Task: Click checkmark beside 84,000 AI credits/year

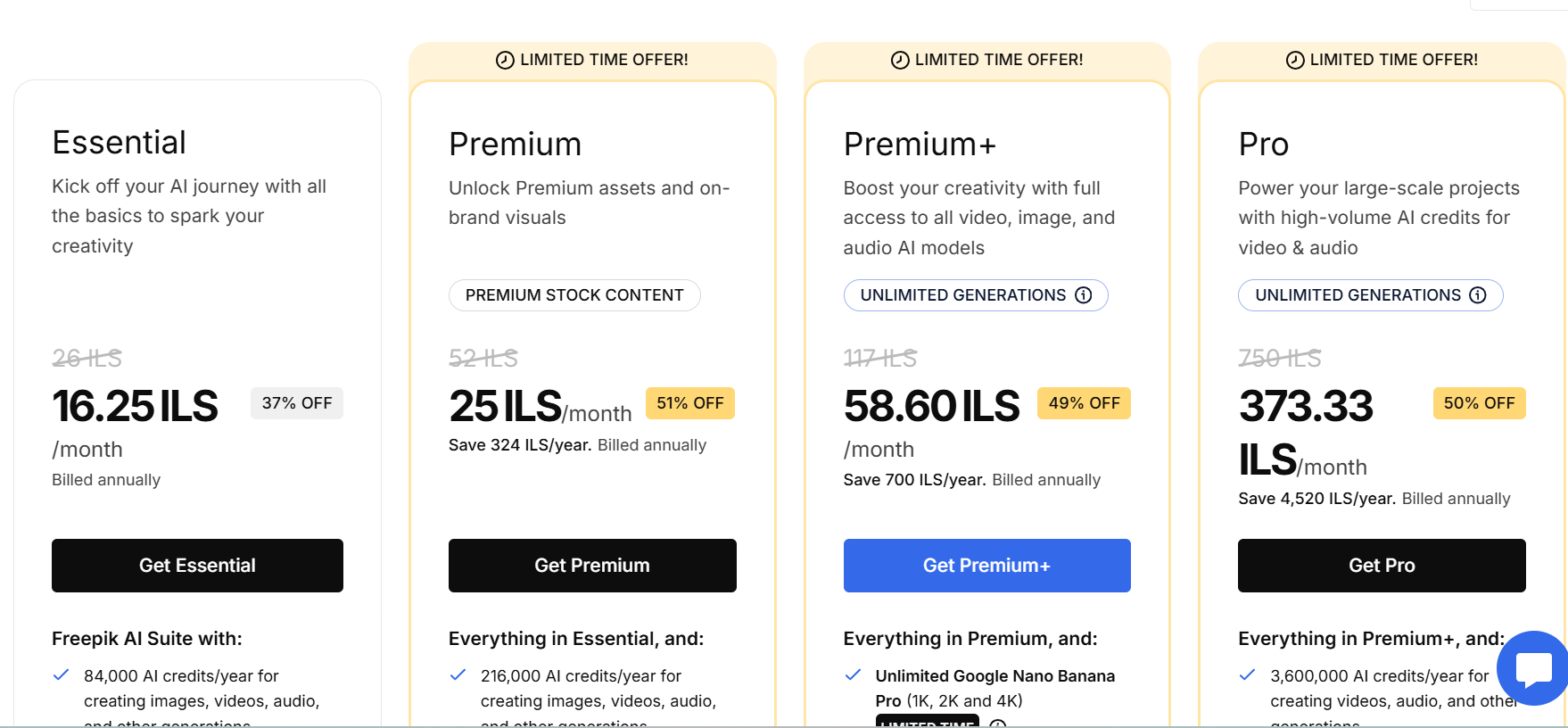Action: coord(62,675)
